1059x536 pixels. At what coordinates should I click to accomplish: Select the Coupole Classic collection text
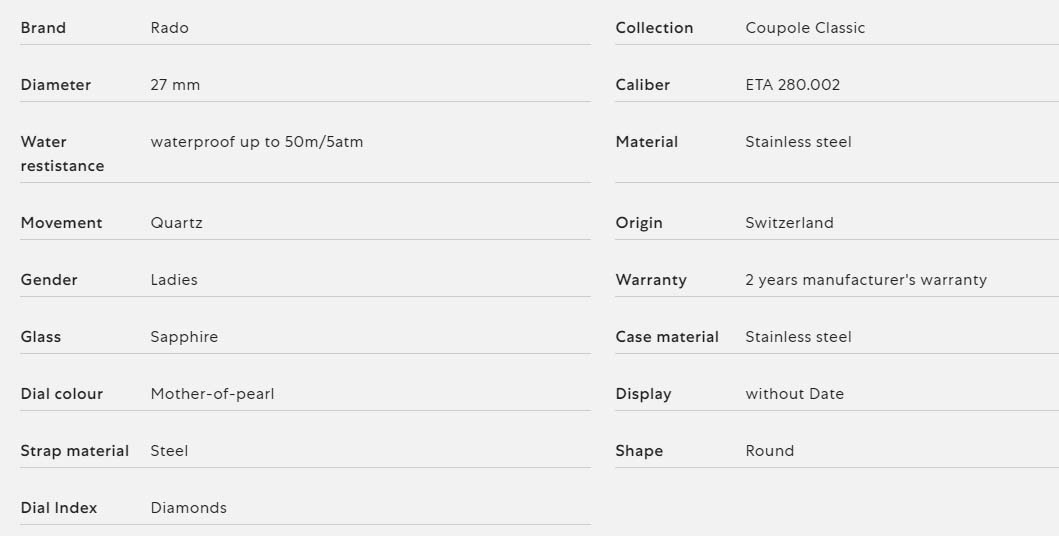[x=805, y=28]
